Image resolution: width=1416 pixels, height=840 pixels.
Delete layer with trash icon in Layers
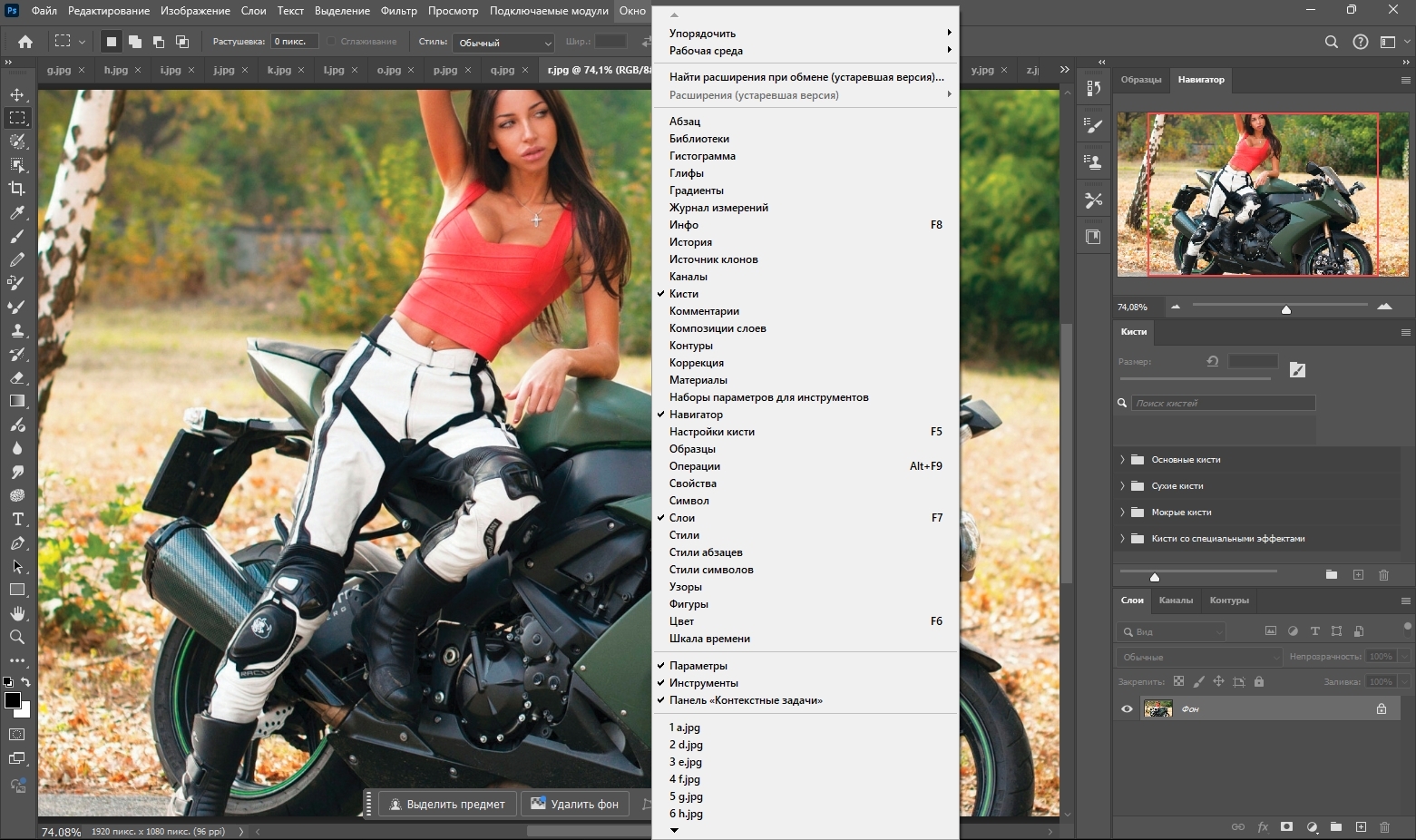[x=1384, y=827]
